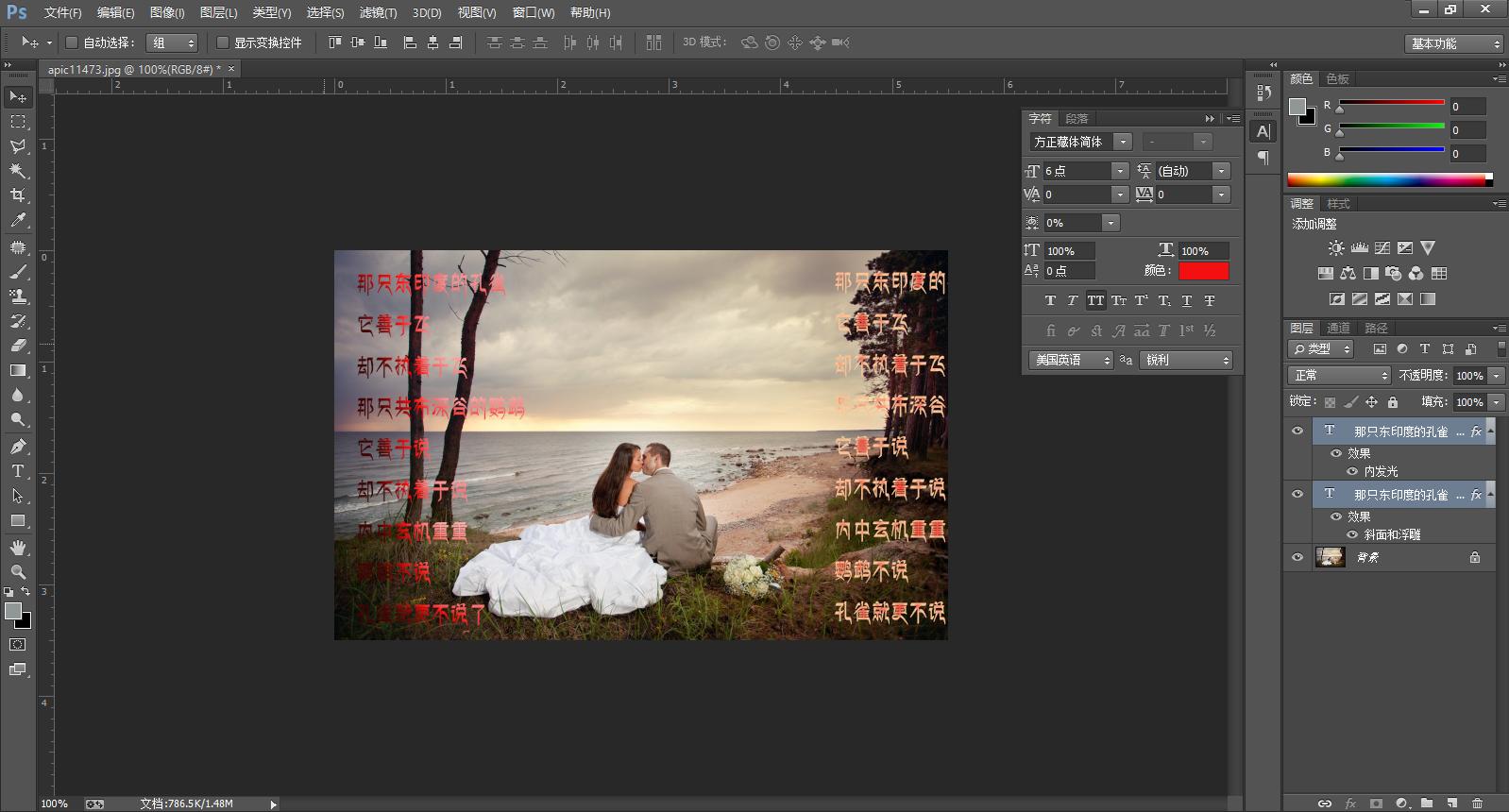Select the Eyedropper tool
1509x812 pixels.
(x=18, y=220)
